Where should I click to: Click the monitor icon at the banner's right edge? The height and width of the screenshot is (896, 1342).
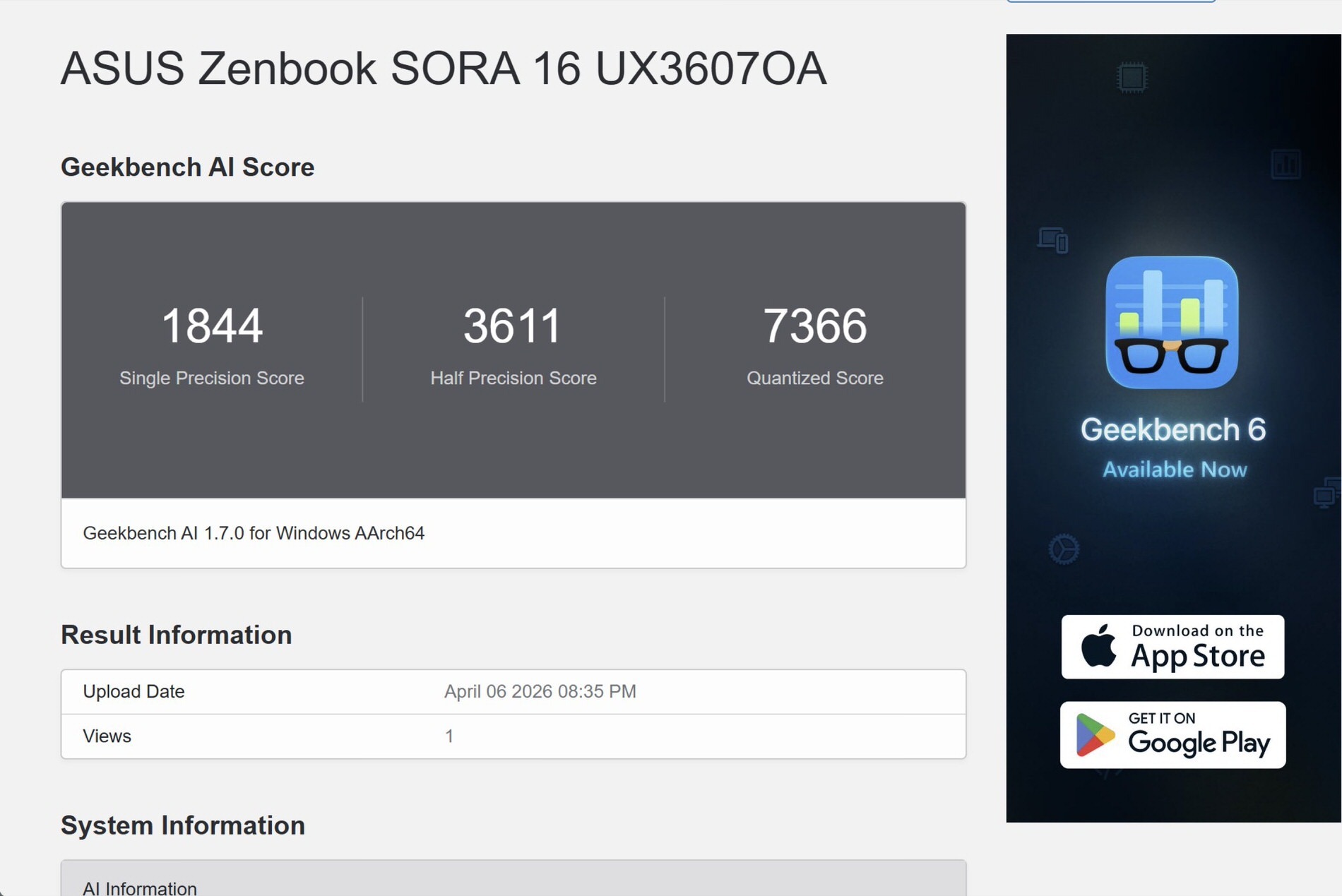point(1324,495)
